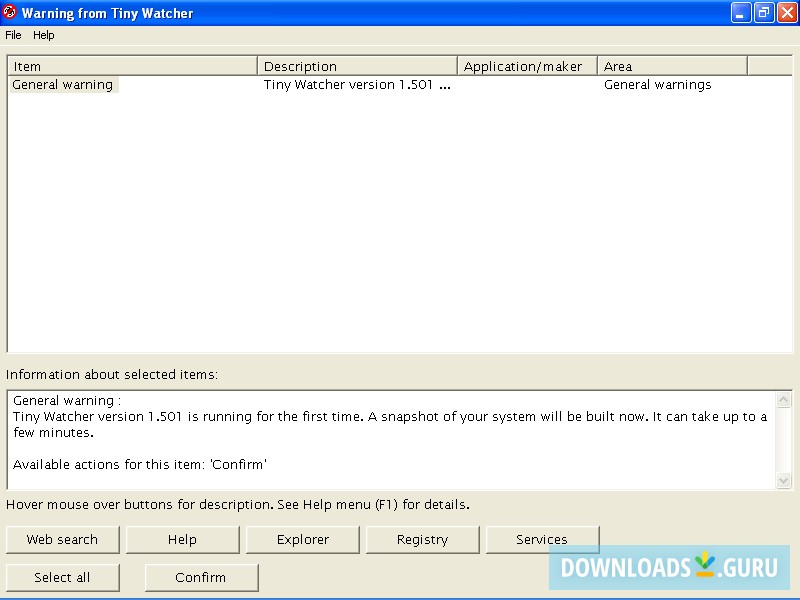Image resolution: width=800 pixels, height=600 pixels.
Task: Open Services via its button
Action: (542, 540)
